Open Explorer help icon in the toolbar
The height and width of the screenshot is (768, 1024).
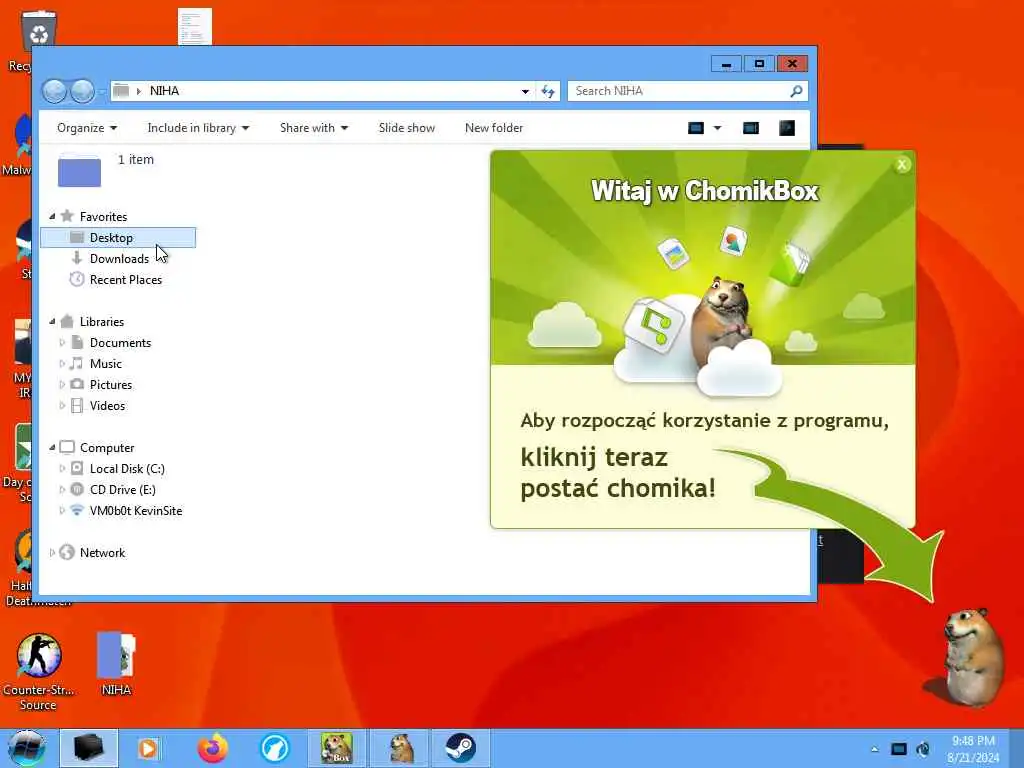coord(787,128)
